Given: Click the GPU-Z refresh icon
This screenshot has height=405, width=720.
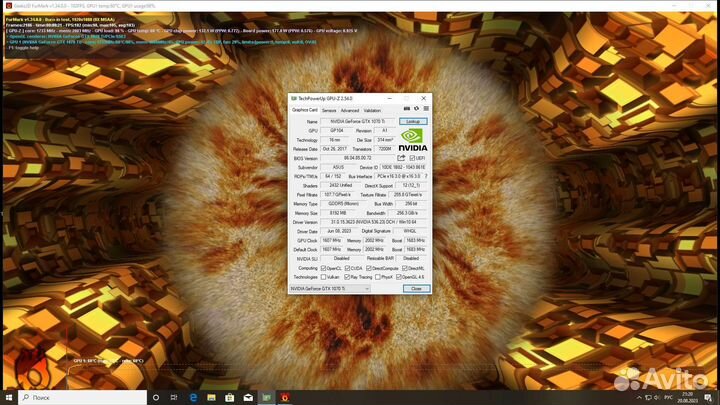Looking at the screenshot, I should click(x=416, y=109).
